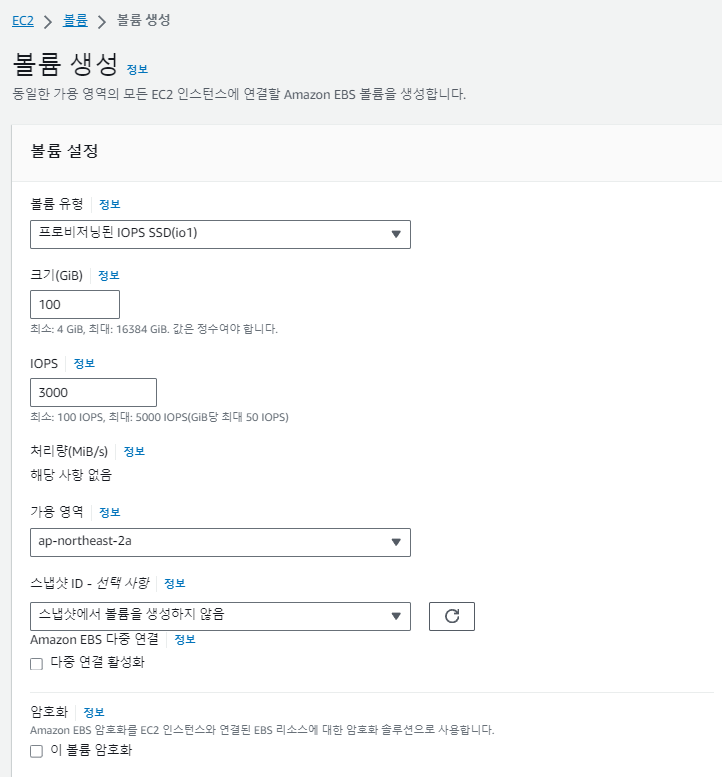Open 정보 link for Amazon EBS 다중 연결
This screenshot has height=777, width=722.
[x=184, y=639]
